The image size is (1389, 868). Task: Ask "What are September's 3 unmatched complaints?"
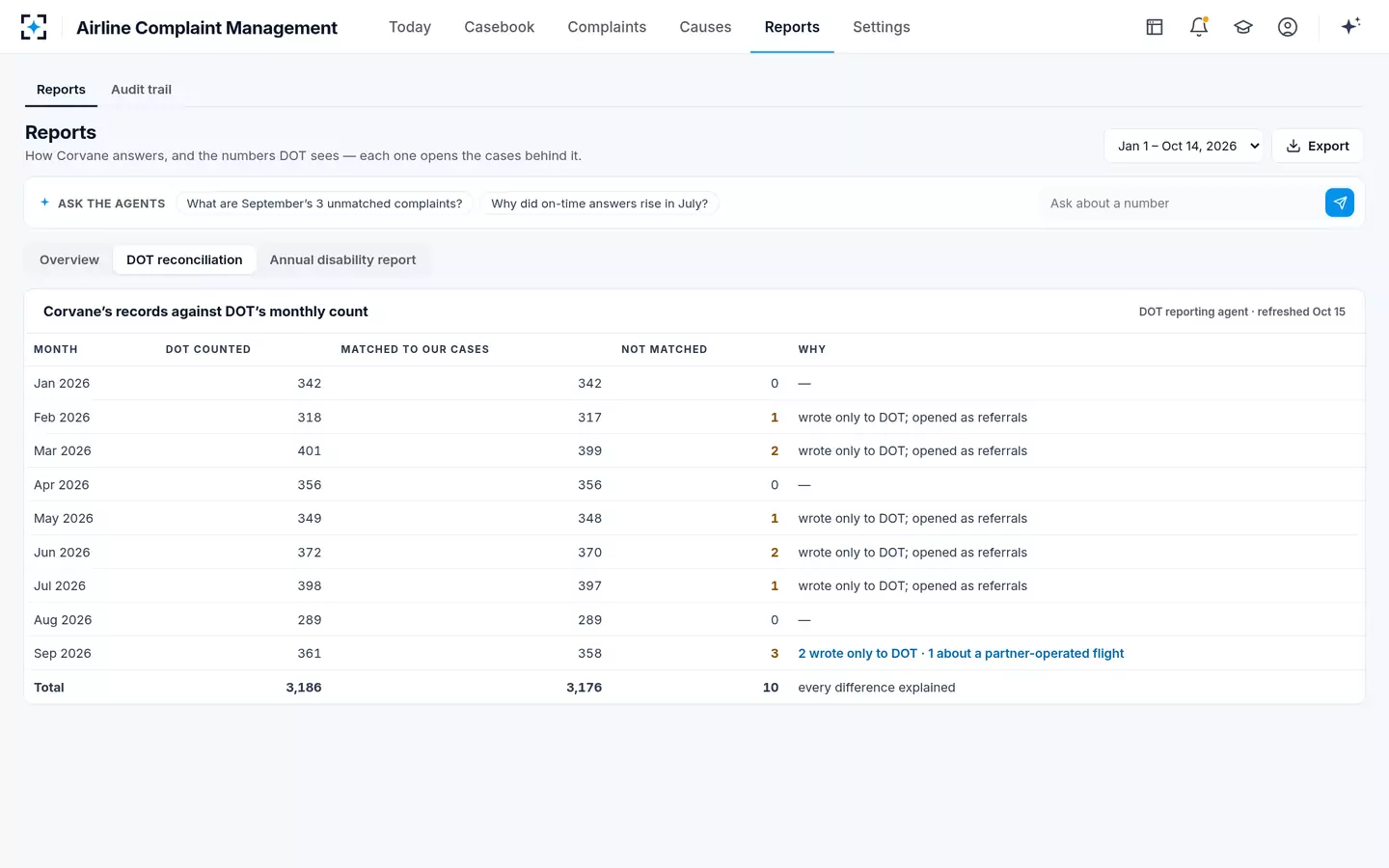pyautogui.click(x=324, y=203)
